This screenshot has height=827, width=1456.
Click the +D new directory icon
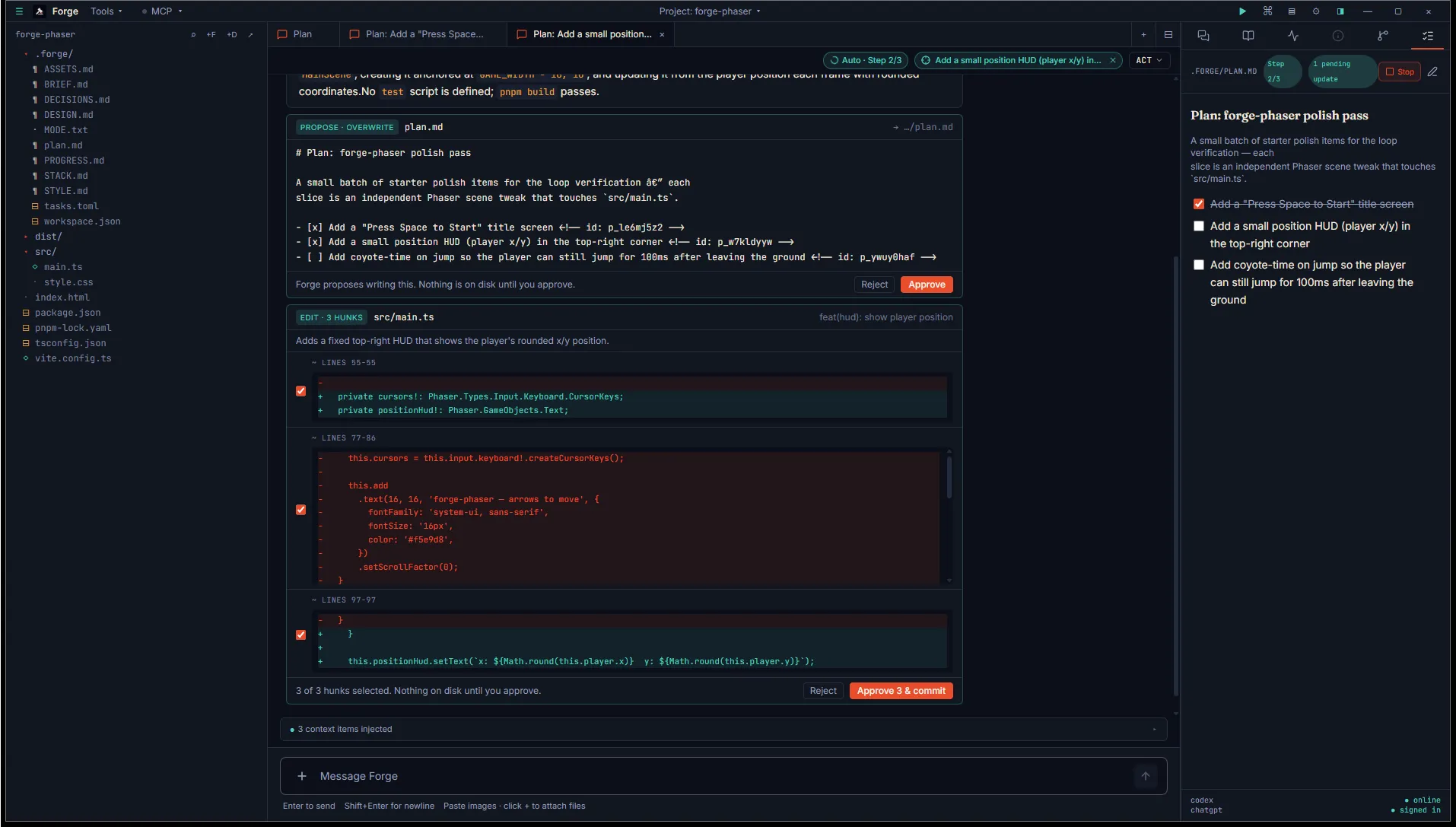coord(232,35)
